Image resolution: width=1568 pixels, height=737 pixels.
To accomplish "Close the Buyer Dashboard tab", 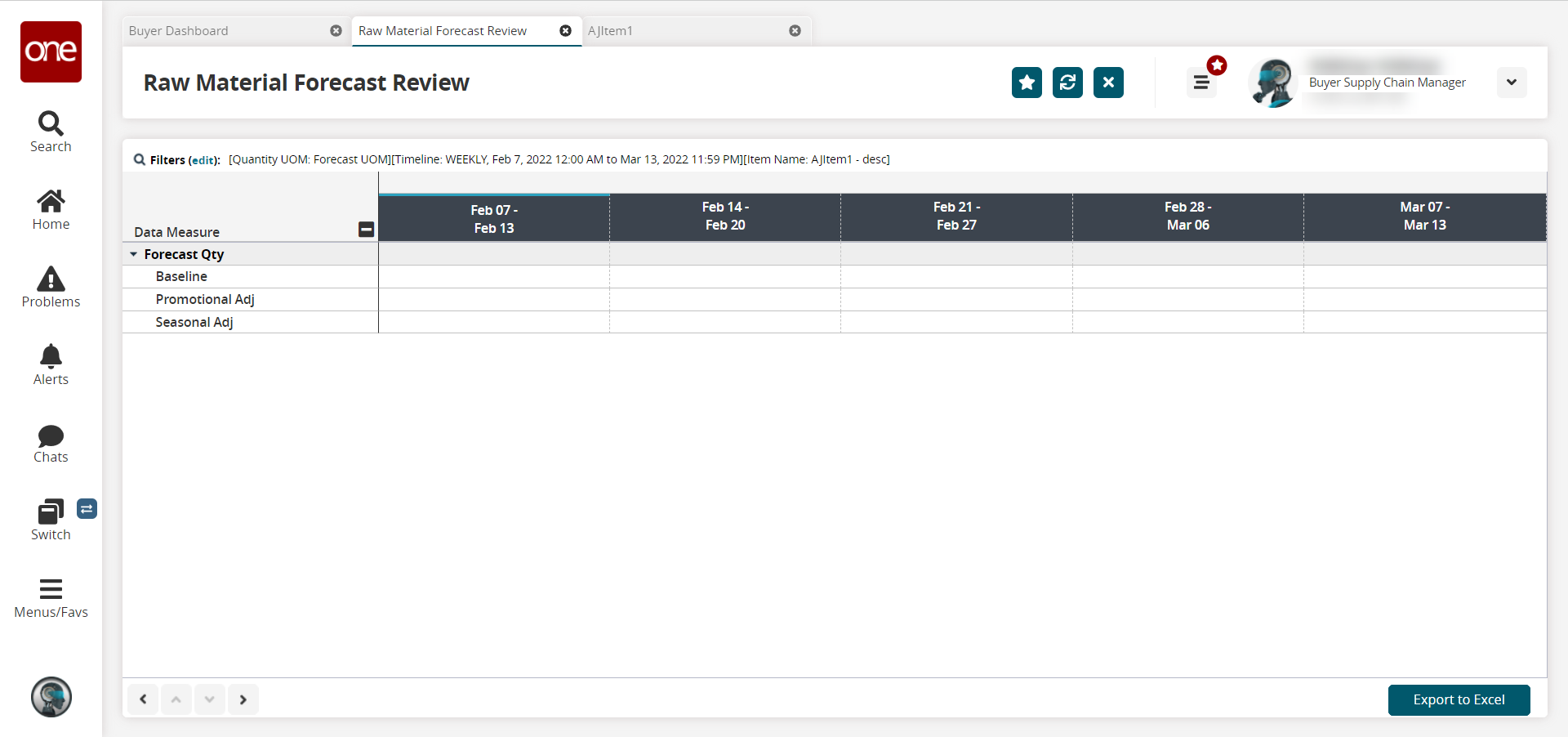I will pos(336,31).
